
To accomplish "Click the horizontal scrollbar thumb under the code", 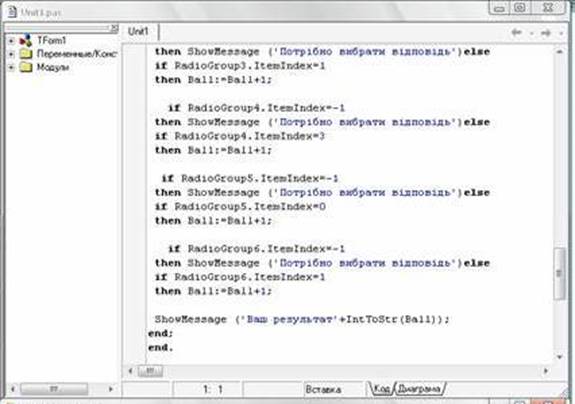I will pyautogui.click(x=150, y=371).
